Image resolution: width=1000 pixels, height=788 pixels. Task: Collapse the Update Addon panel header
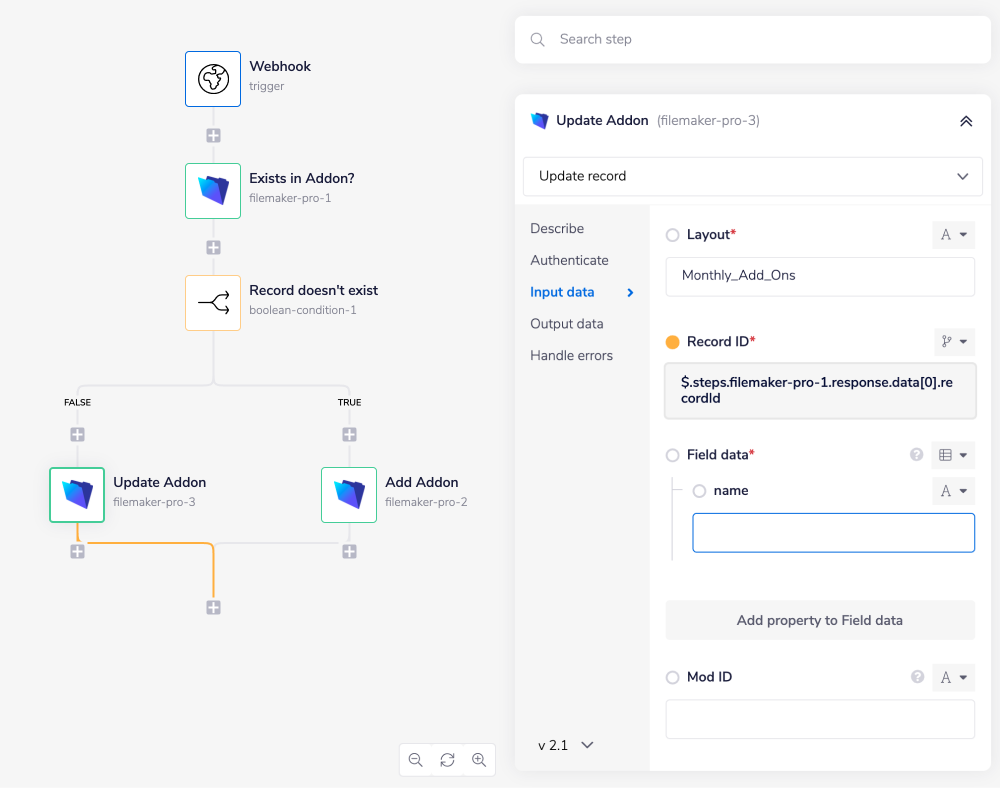tap(966, 120)
